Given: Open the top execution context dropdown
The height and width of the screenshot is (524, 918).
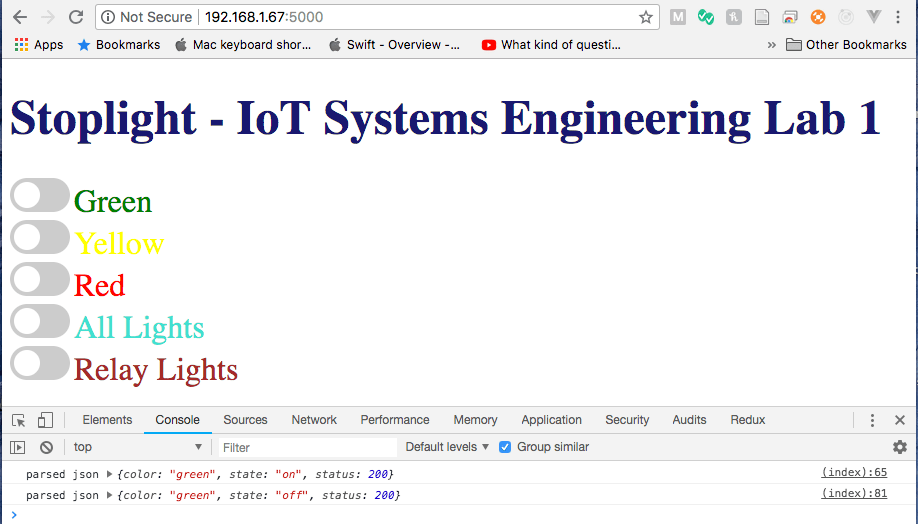Looking at the screenshot, I should tap(138, 447).
